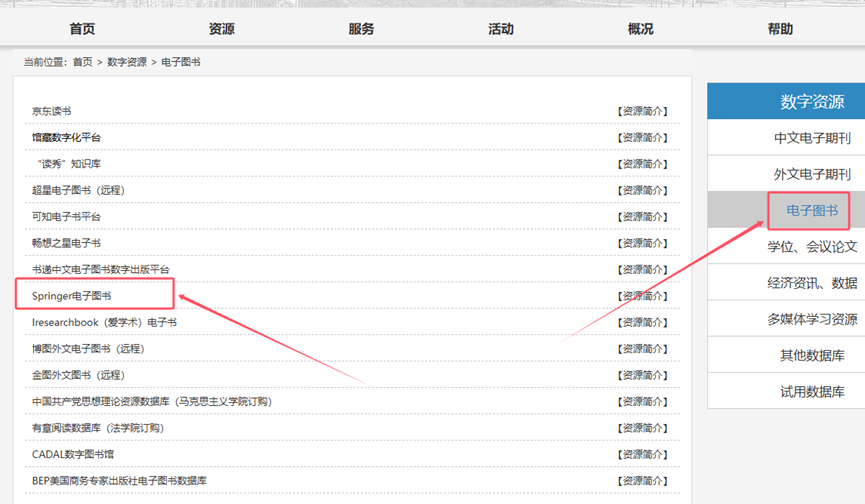Open 中国共产党思想理论资源数据库
This screenshot has width=865, height=504.
pos(152,402)
